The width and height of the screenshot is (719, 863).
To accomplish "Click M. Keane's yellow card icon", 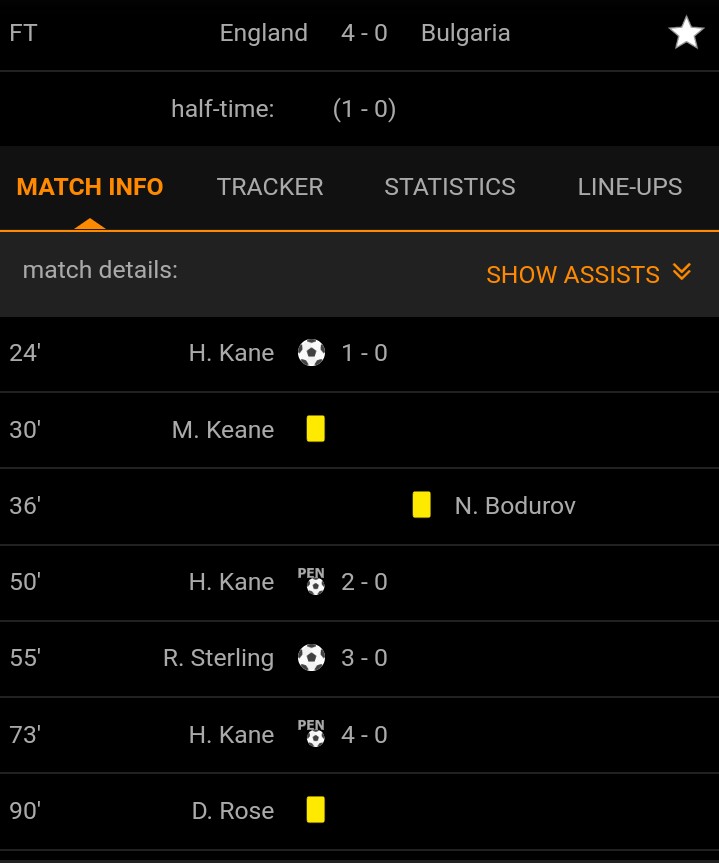I will (315, 429).
